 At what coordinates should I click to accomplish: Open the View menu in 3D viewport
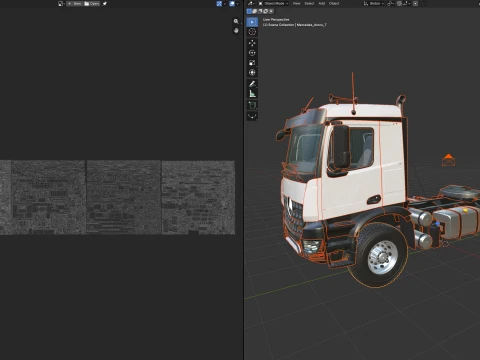point(296,4)
